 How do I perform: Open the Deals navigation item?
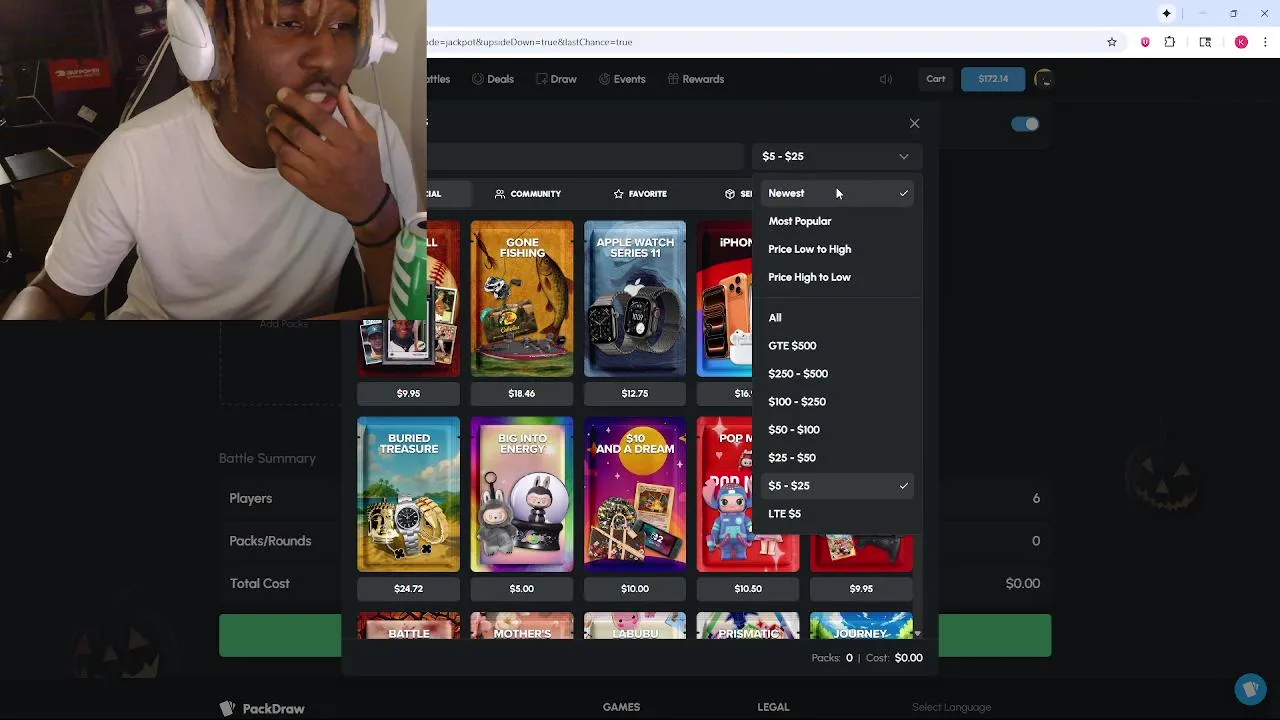click(492, 79)
